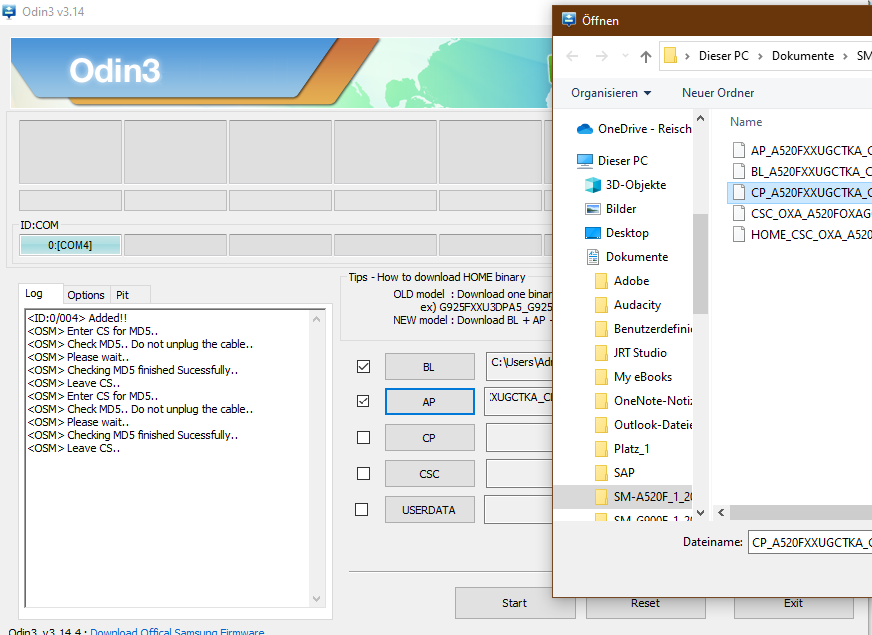Click the BL_A520FXXUGCTKA file icon

point(739,171)
